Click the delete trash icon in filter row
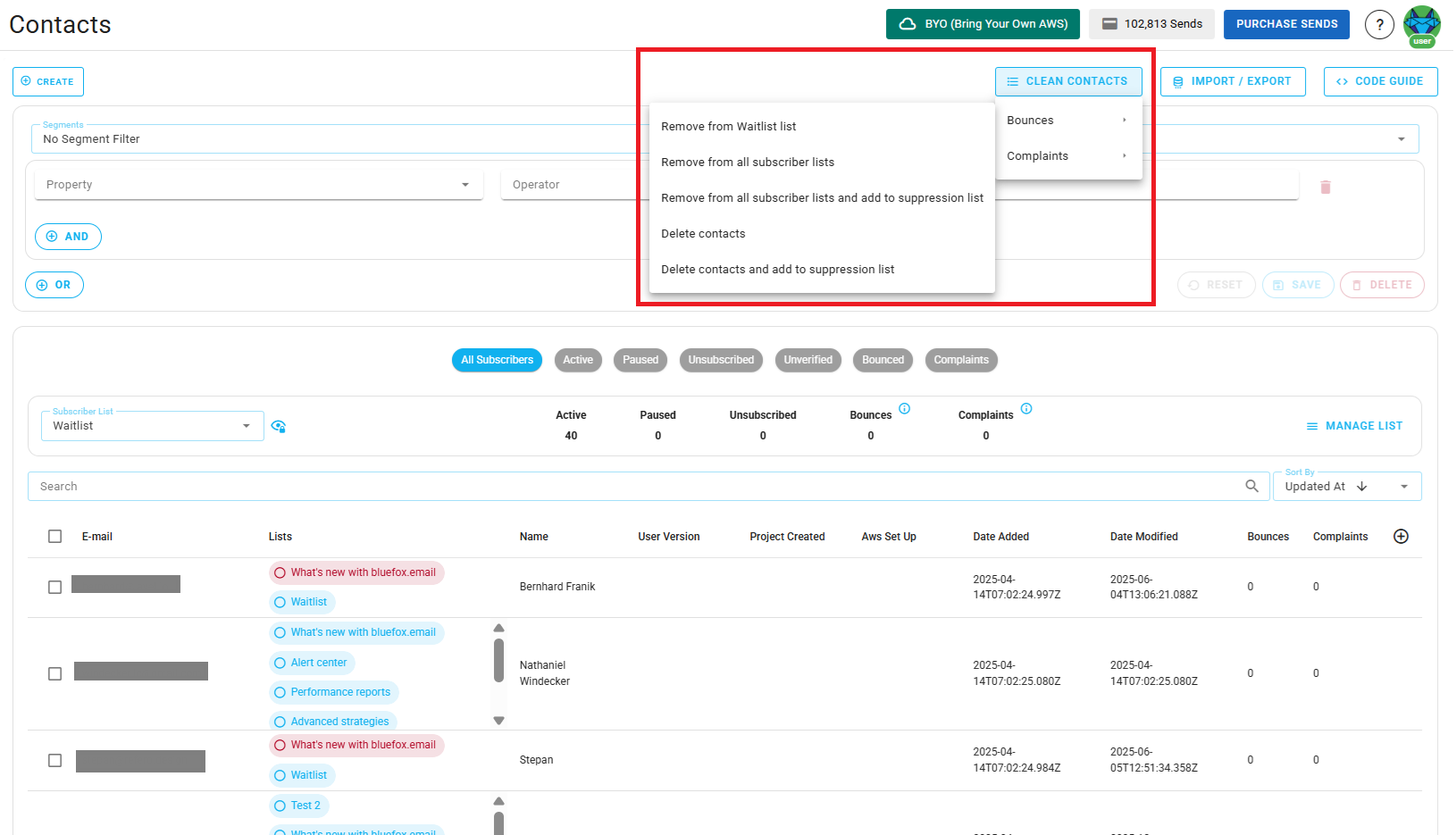The width and height of the screenshot is (1456, 835). click(x=1326, y=187)
